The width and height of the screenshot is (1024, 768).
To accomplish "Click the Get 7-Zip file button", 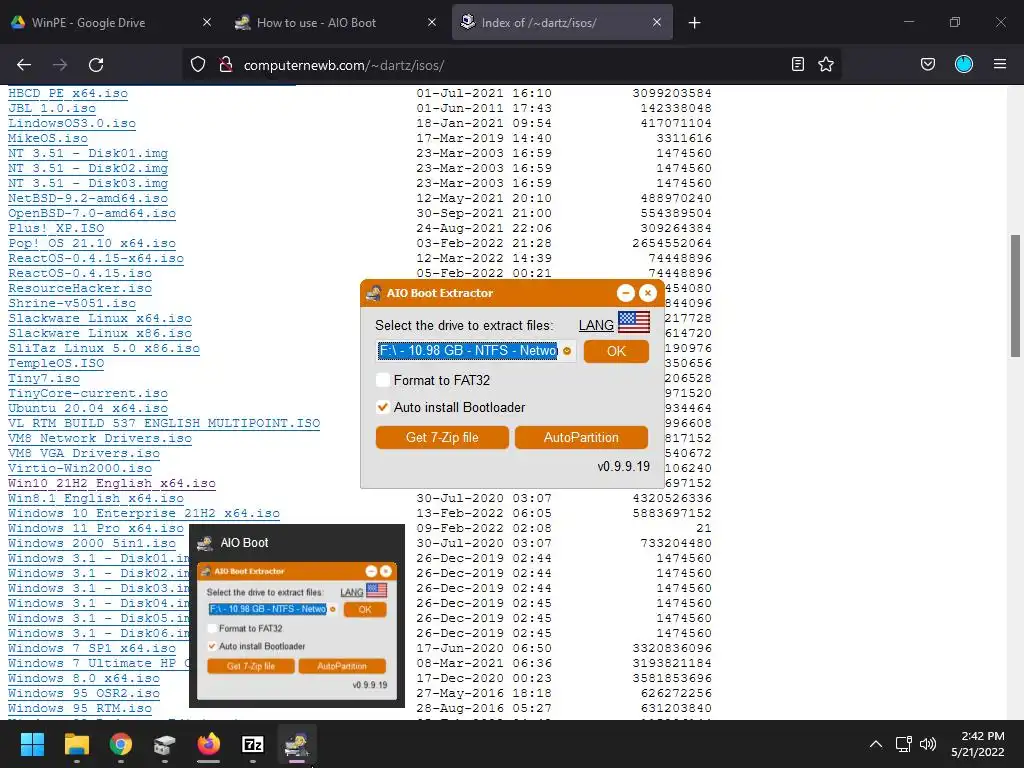I will point(442,438).
